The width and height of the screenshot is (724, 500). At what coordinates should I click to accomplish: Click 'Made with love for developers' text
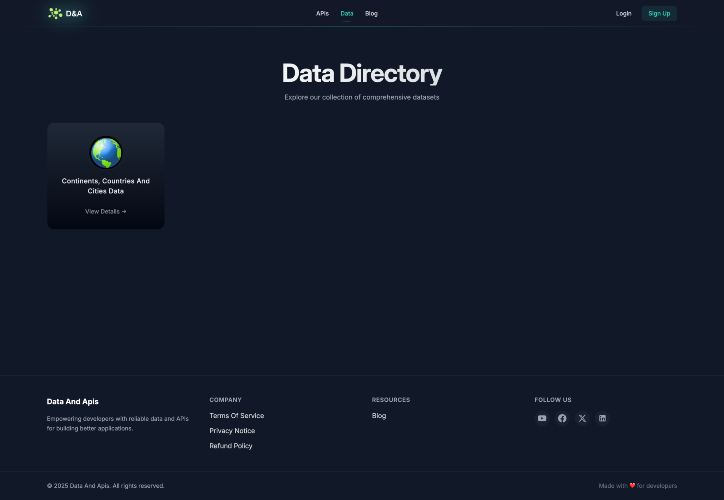[x=638, y=486]
